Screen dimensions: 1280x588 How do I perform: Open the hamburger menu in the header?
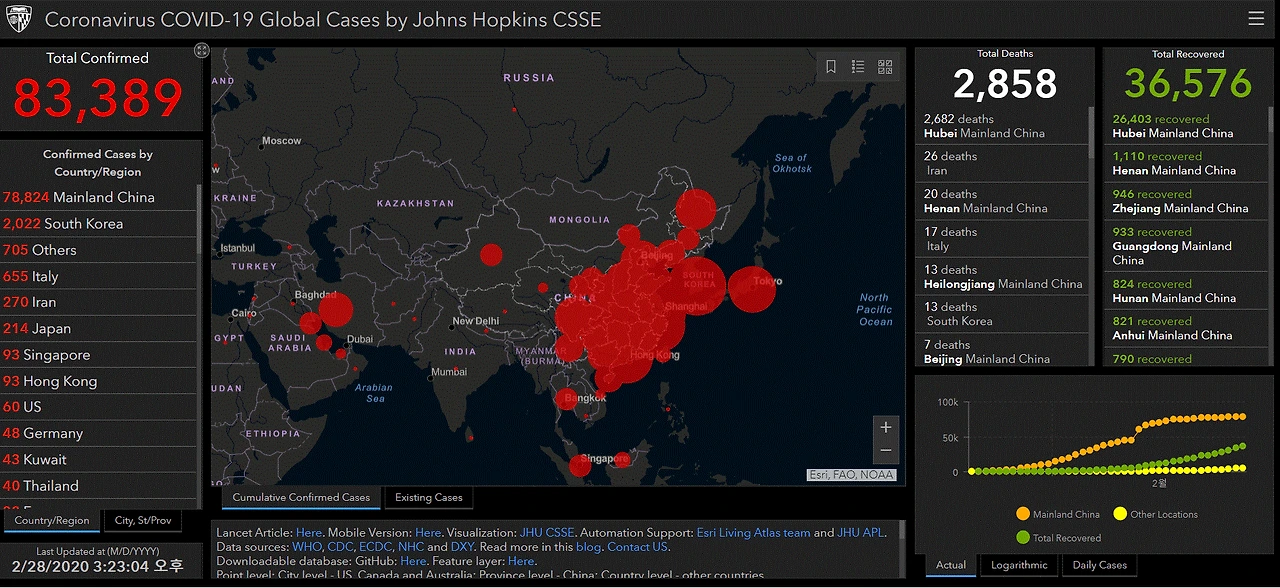(x=1256, y=18)
